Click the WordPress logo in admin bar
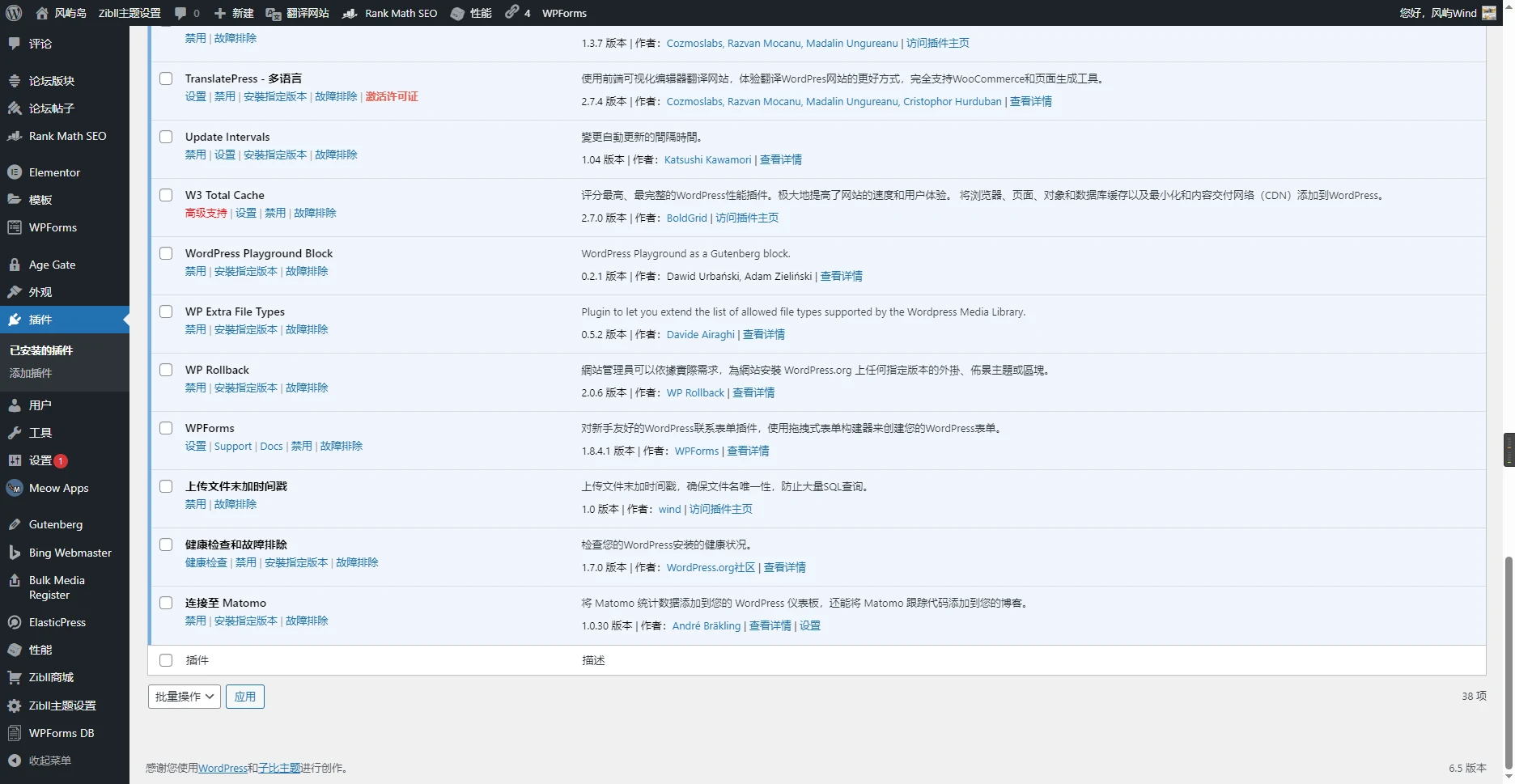The width and height of the screenshot is (1515, 784). tap(14, 13)
